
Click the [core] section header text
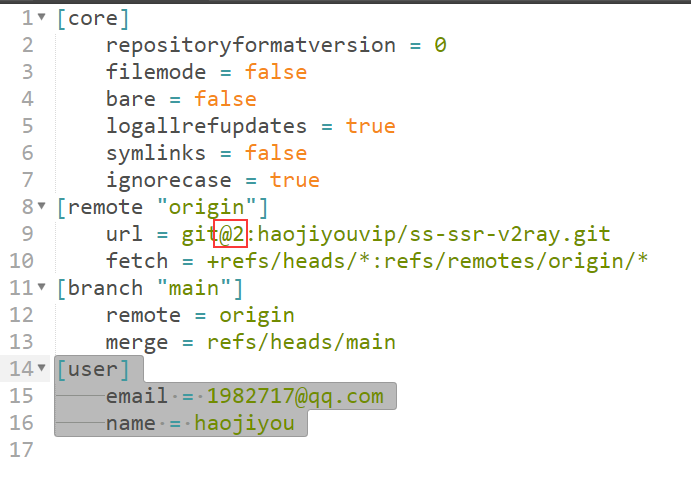pyautogui.click(x=93, y=19)
